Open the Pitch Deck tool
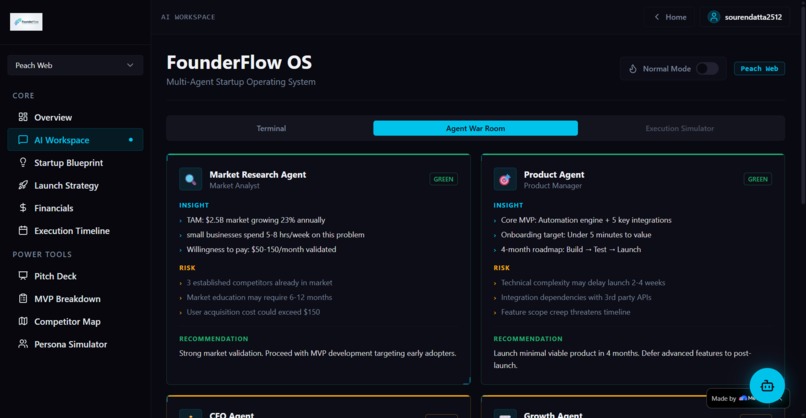Image resolution: width=806 pixels, height=418 pixels. [x=75, y=276]
